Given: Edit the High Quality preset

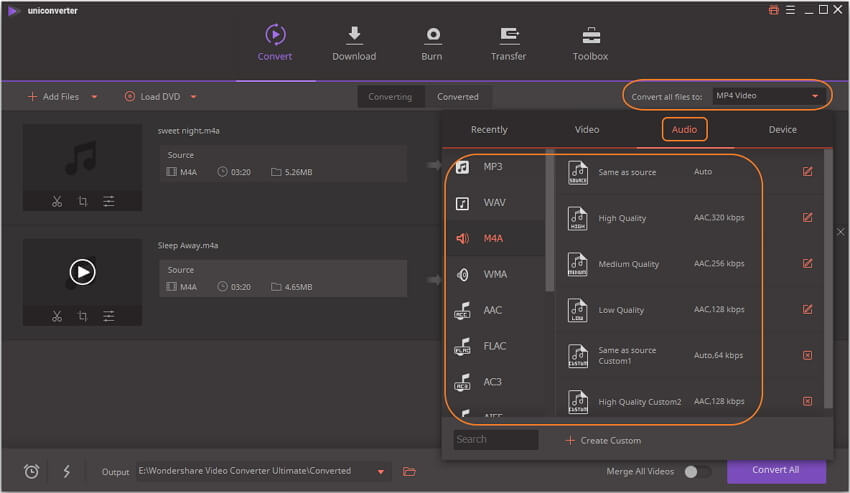Looking at the screenshot, I should tap(807, 217).
